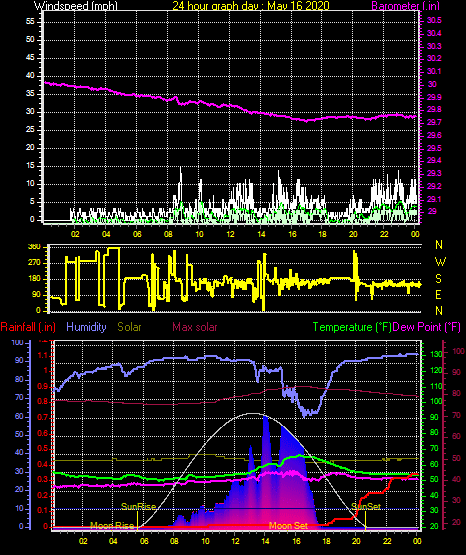The height and width of the screenshot is (555, 466).
Task: Click the SunRise marker label
Action: pyautogui.click(x=138, y=507)
